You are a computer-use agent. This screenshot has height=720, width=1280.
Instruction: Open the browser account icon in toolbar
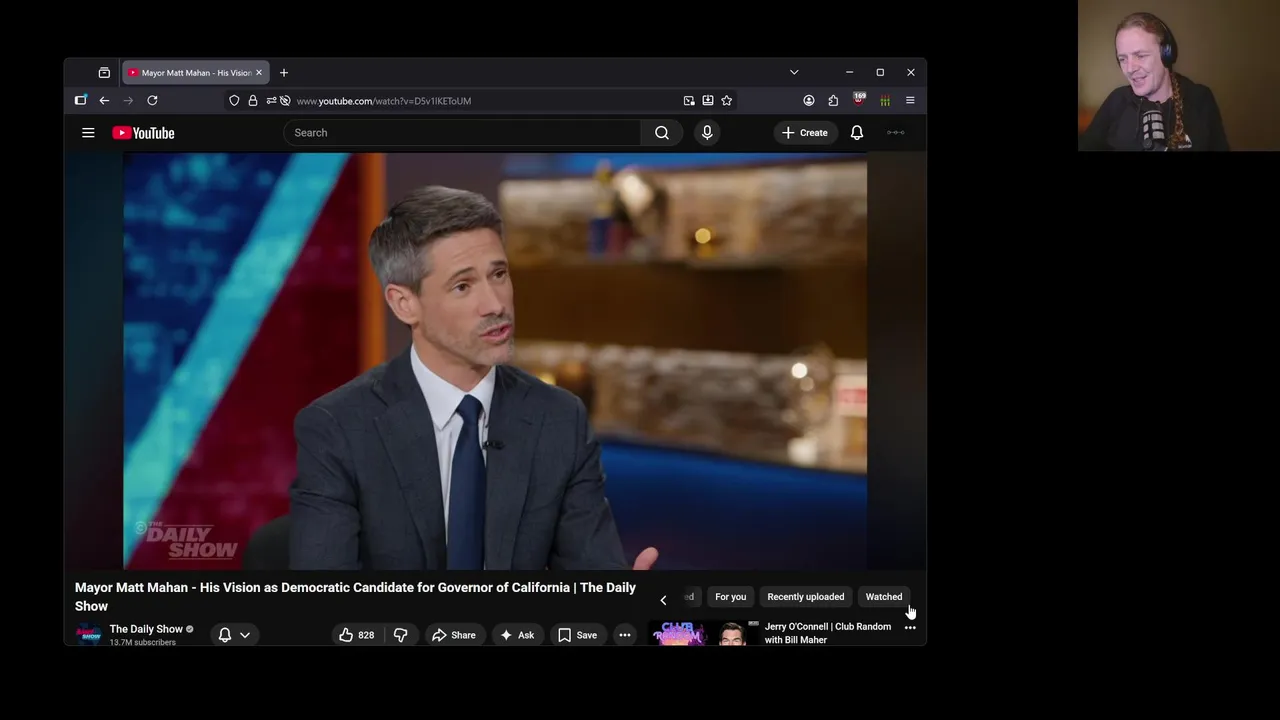point(808,101)
